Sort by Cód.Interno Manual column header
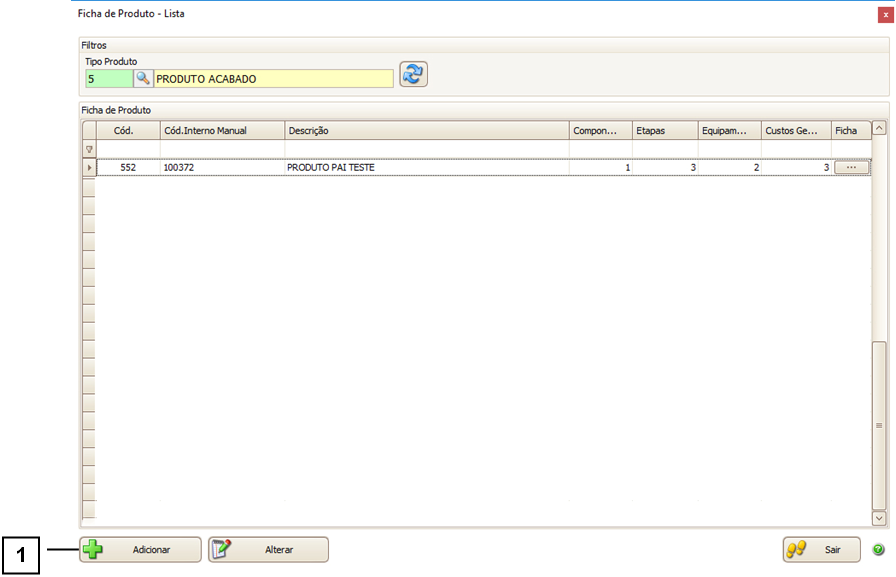Viewport: 896px width, 577px height. [220, 130]
